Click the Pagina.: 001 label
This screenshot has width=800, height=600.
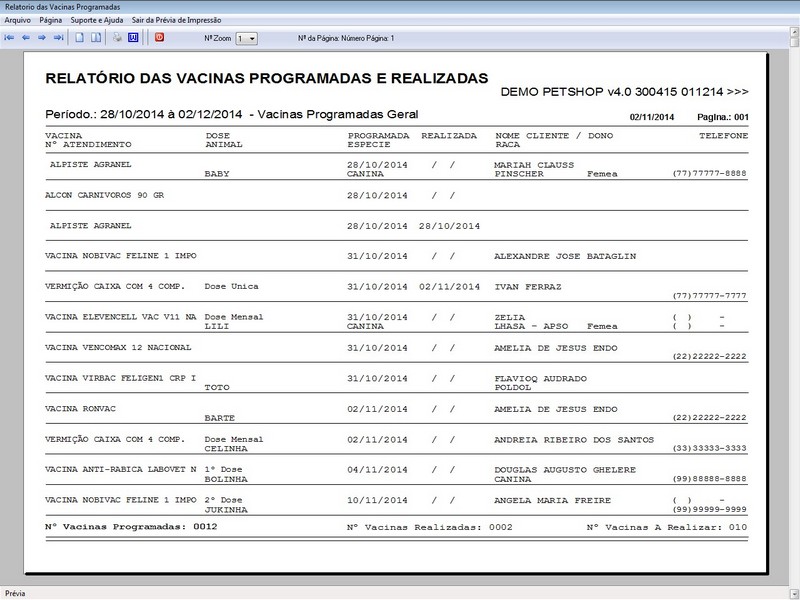[723, 117]
